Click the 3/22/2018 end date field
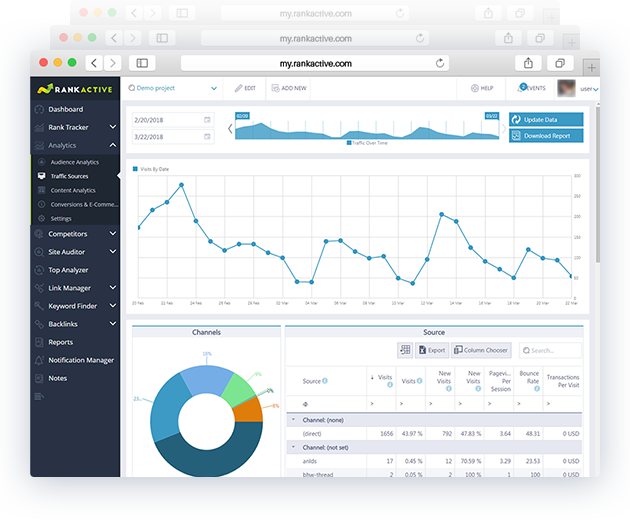Screen dimensions: 630x520 coord(173,137)
